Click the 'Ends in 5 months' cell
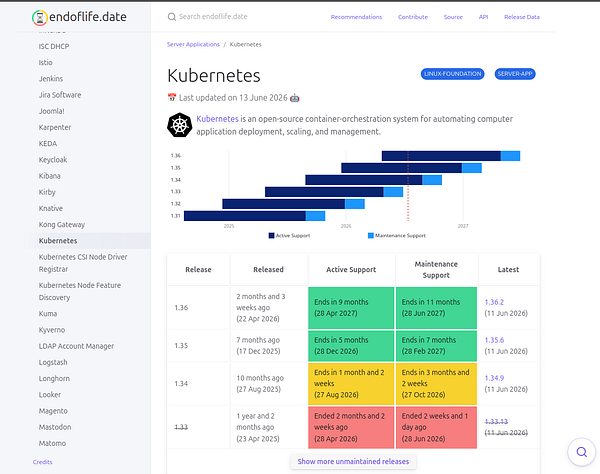Viewport: 600px width, 474px height. [x=351, y=345]
